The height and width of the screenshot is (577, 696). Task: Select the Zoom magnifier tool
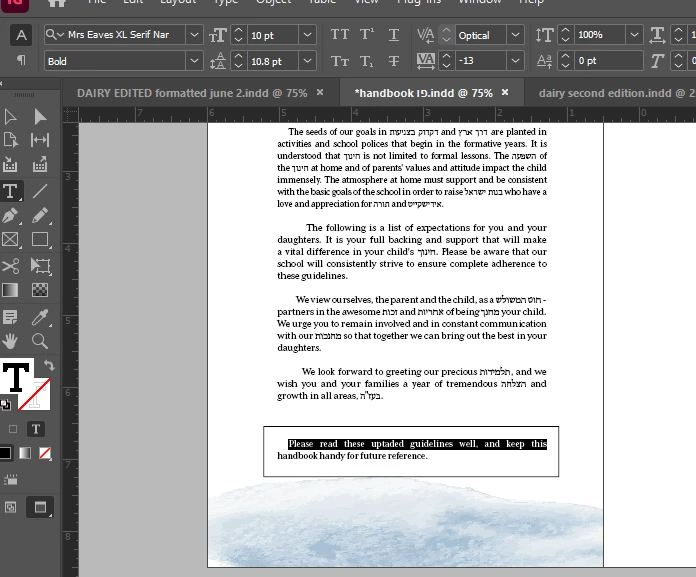40,341
